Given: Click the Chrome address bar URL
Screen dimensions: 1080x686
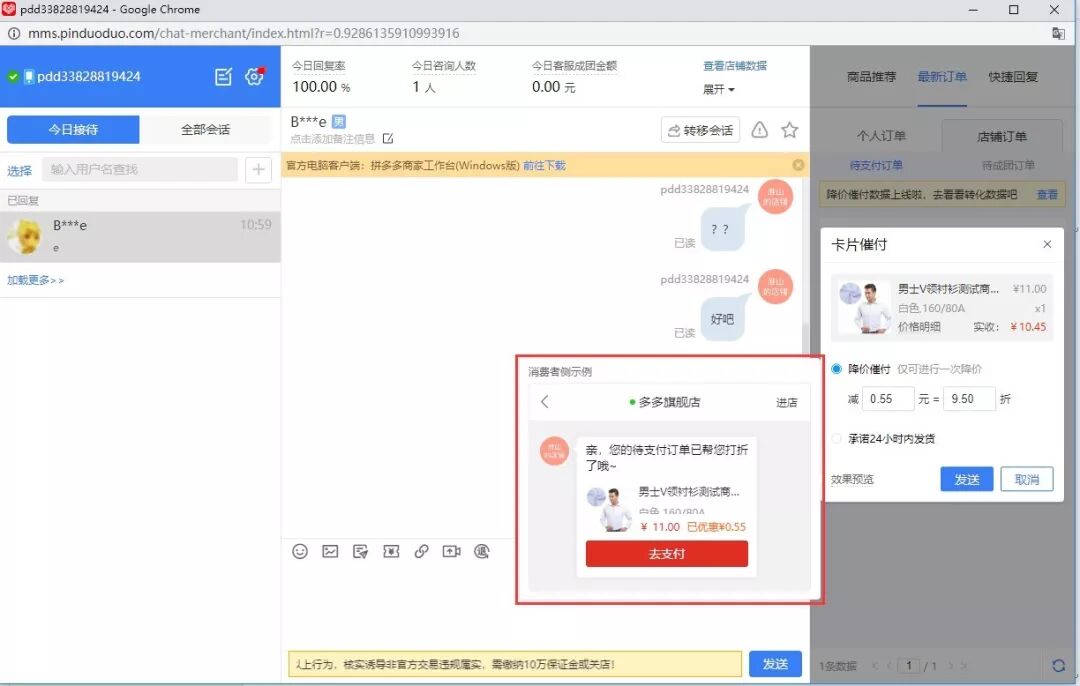Looking at the screenshot, I should pyautogui.click(x=243, y=33).
